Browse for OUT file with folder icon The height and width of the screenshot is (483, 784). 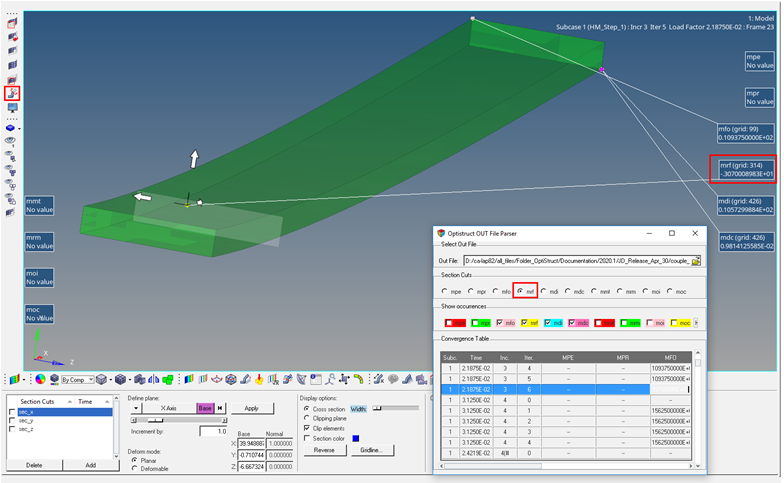pyautogui.click(x=696, y=260)
